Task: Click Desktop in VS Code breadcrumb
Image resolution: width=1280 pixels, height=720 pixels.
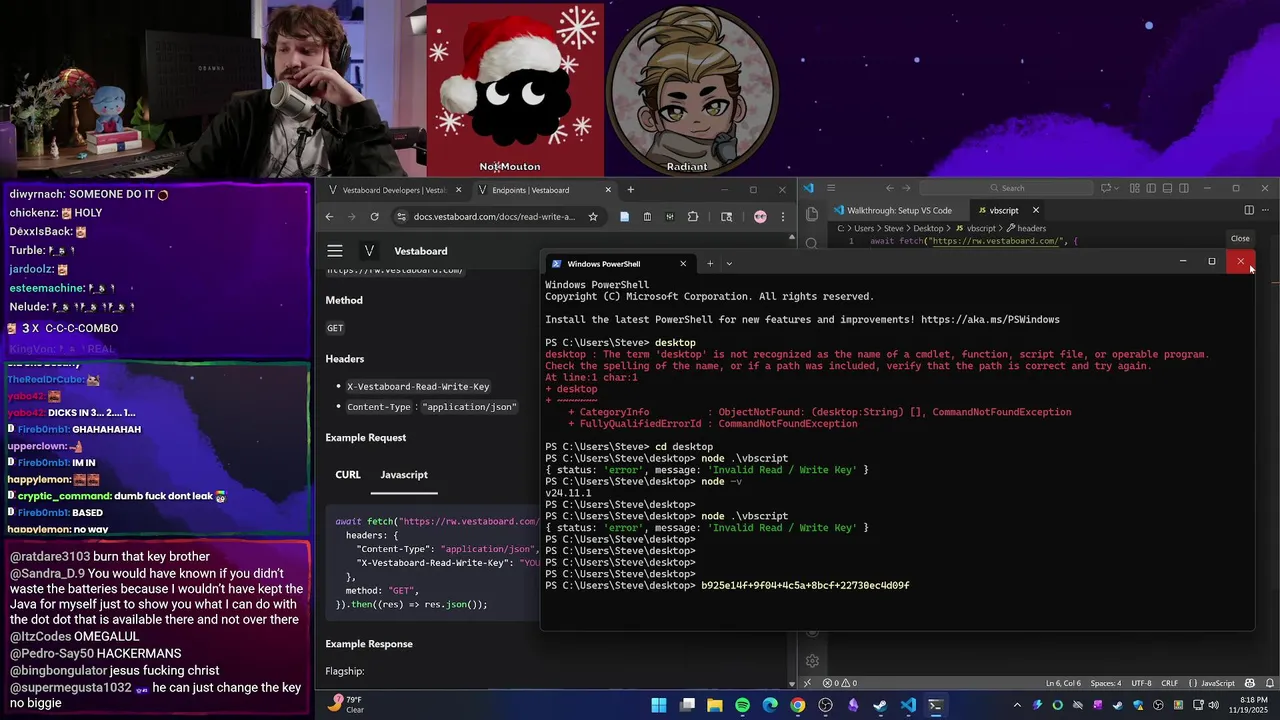Action: coord(928,228)
